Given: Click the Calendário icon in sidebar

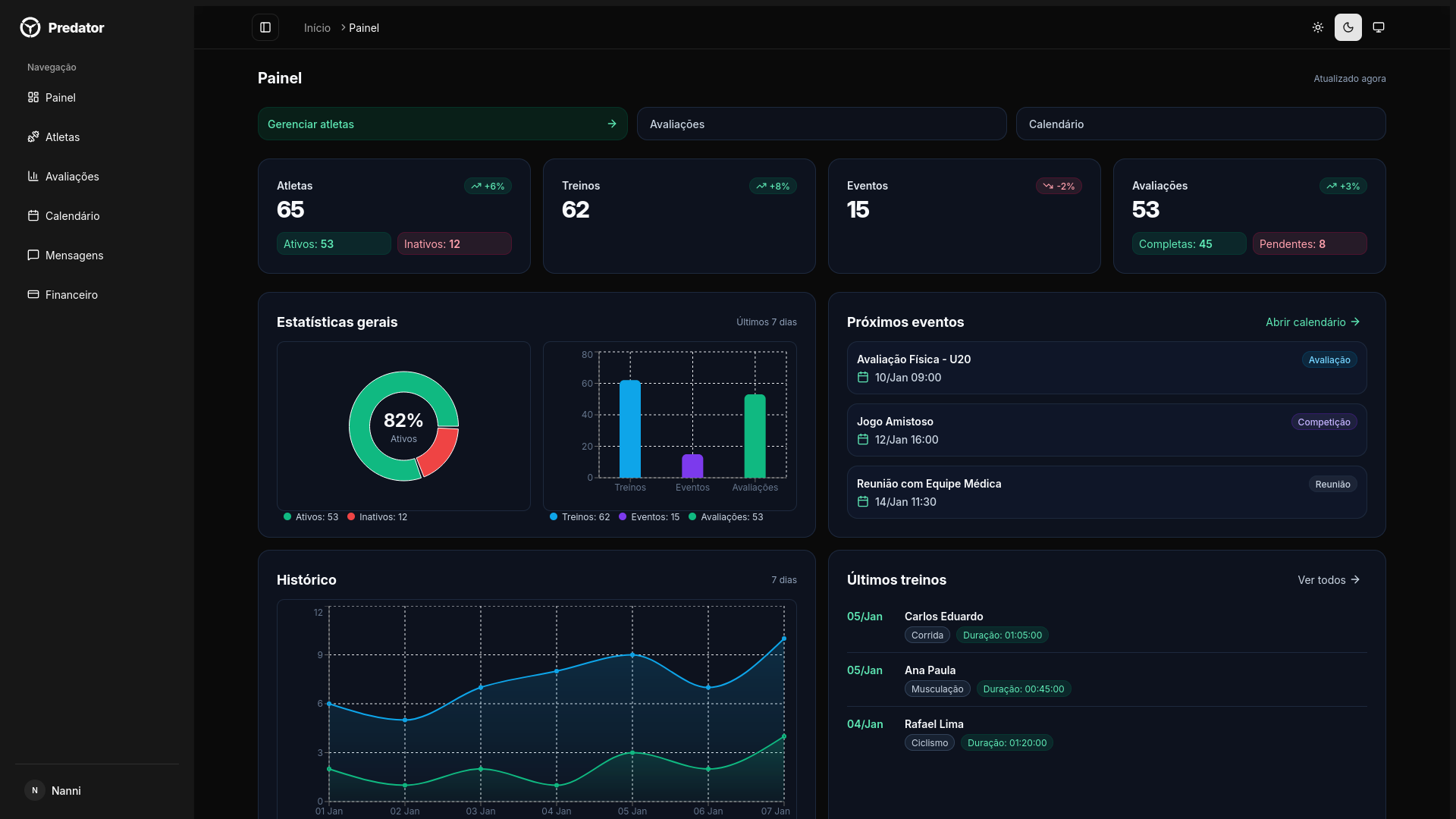Looking at the screenshot, I should click(33, 216).
